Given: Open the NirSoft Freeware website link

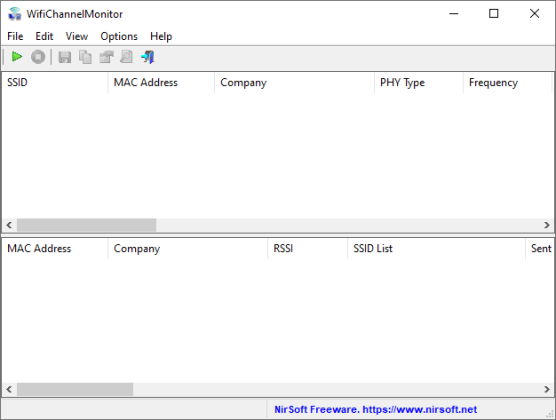Looking at the screenshot, I should 376,410.
